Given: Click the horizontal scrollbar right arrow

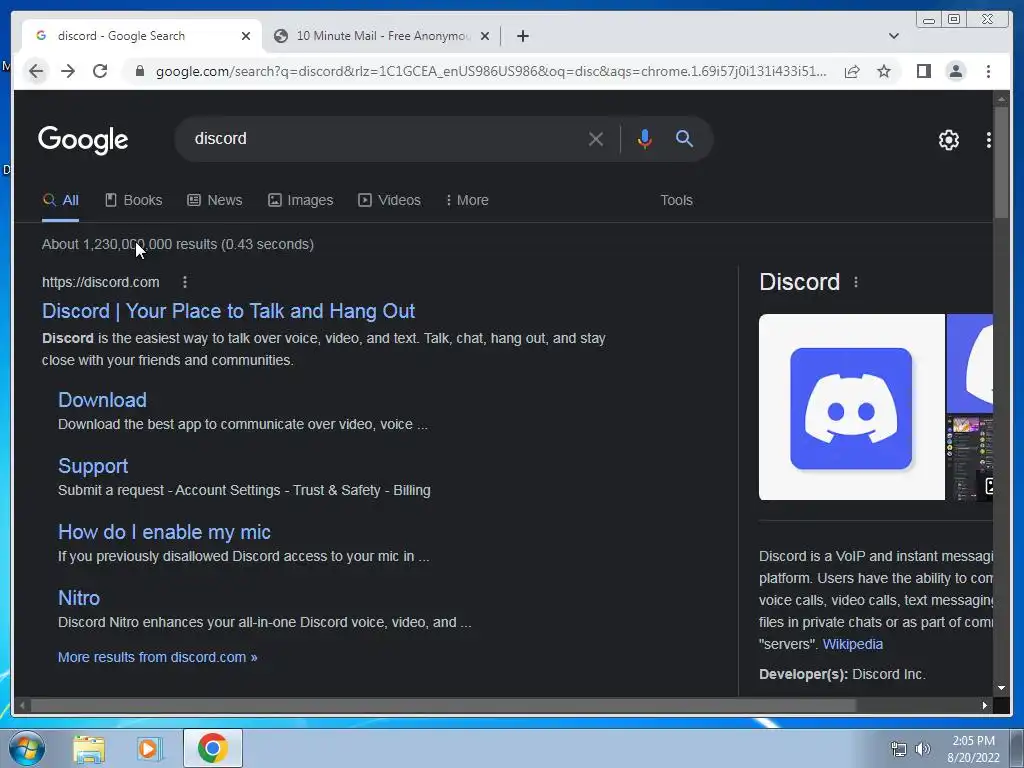Looking at the screenshot, I should pyautogui.click(x=984, y=705).
